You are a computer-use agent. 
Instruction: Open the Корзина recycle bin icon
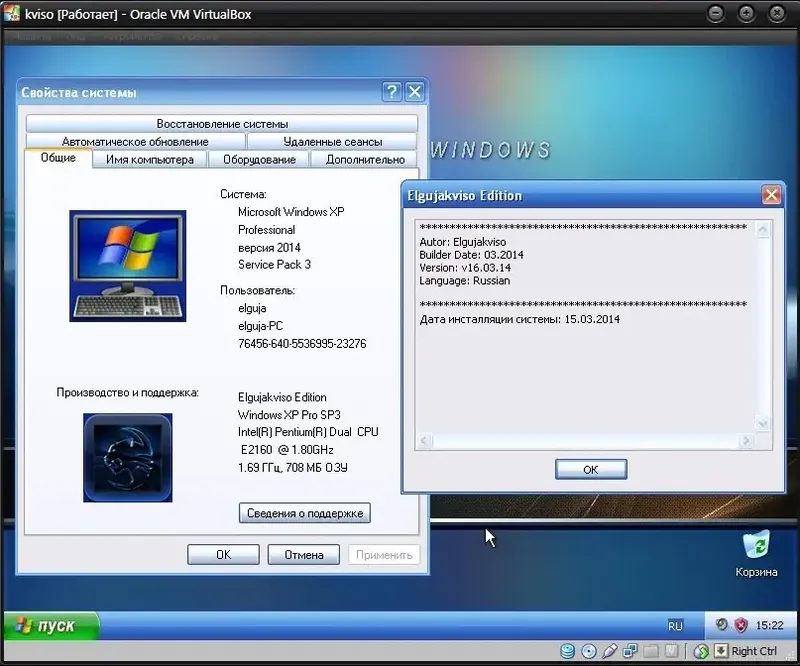(756, 554)
